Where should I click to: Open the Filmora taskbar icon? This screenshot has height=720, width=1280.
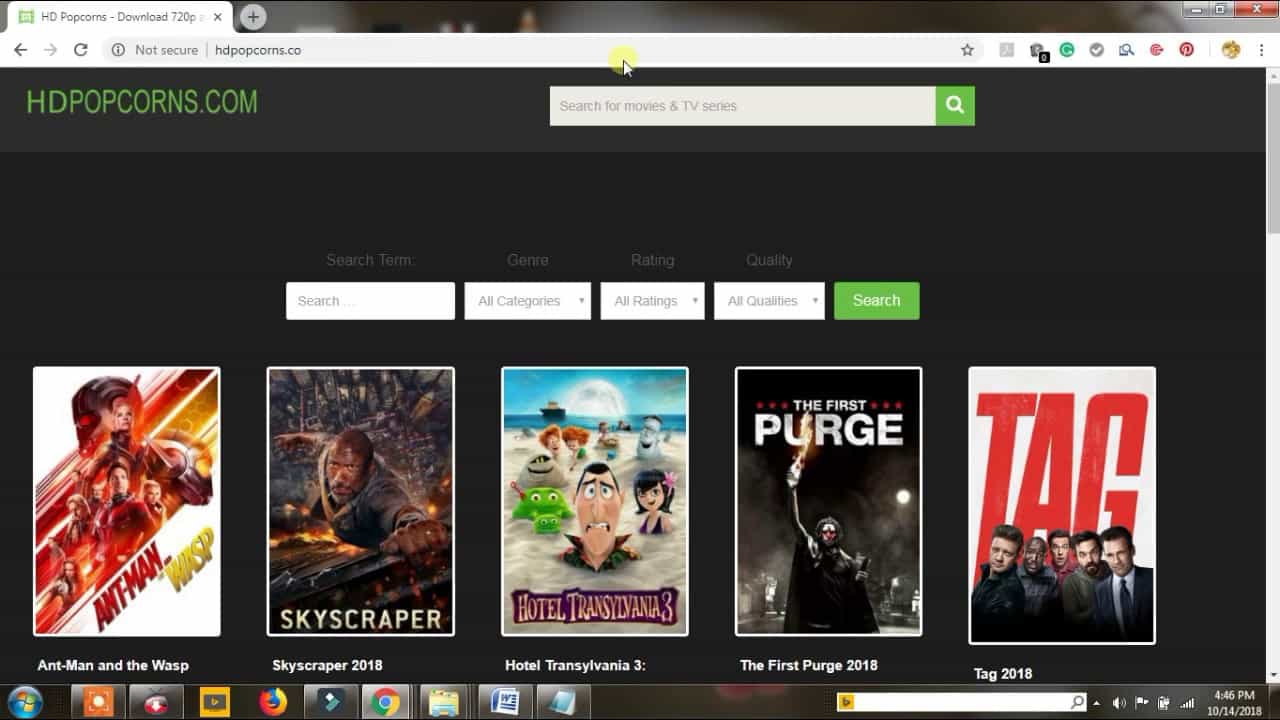pyautogui.click(x=329, y=702)
